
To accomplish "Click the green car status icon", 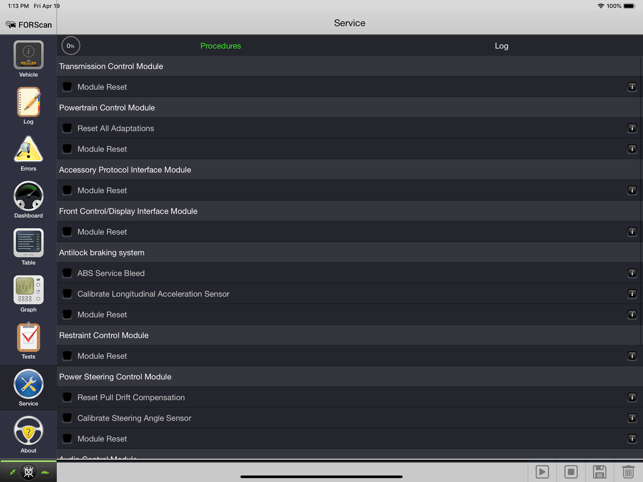I will click(45, 473).
